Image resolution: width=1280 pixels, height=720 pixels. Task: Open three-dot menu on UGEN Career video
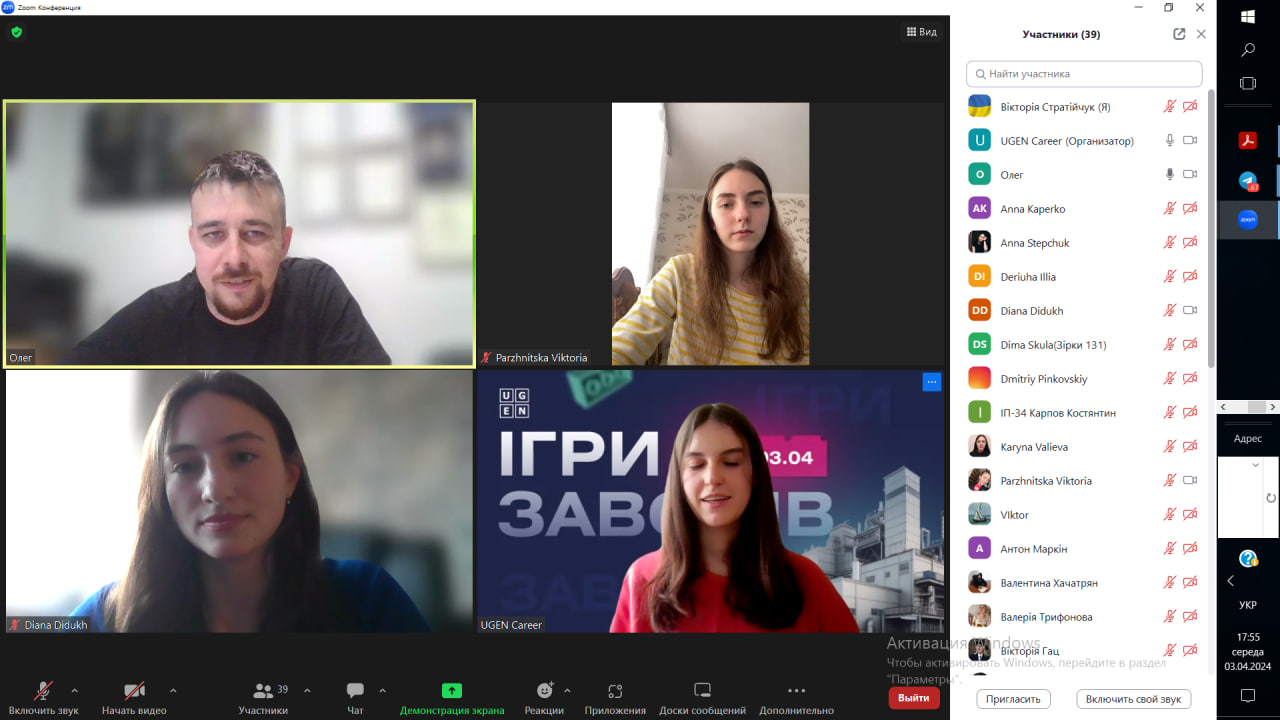click(931, 381)
